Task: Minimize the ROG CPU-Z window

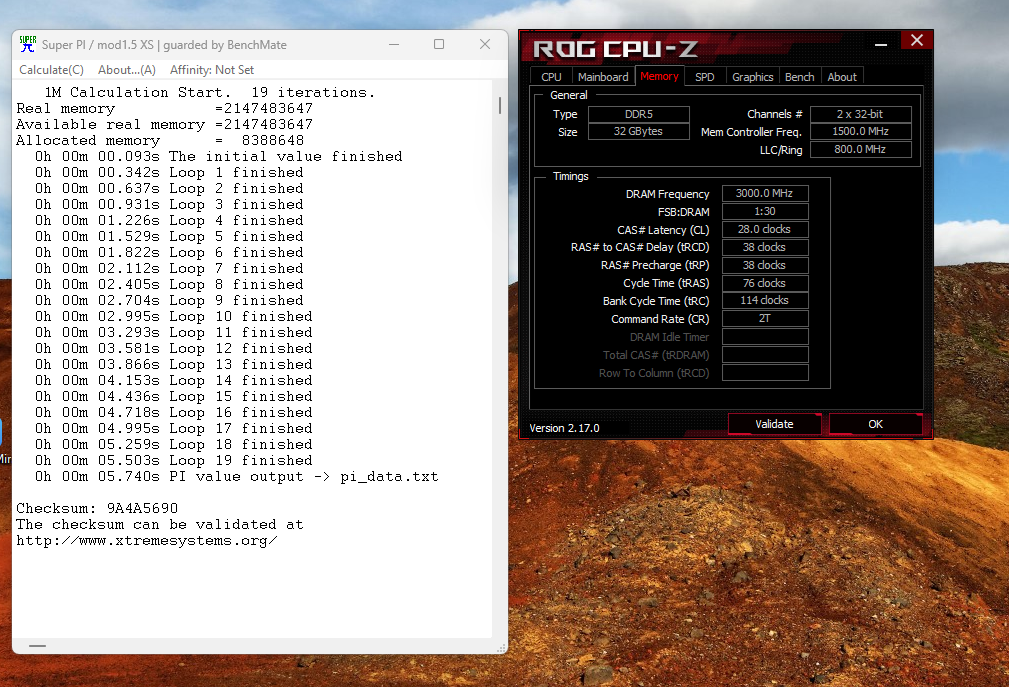Action: [x=881, y=43]
